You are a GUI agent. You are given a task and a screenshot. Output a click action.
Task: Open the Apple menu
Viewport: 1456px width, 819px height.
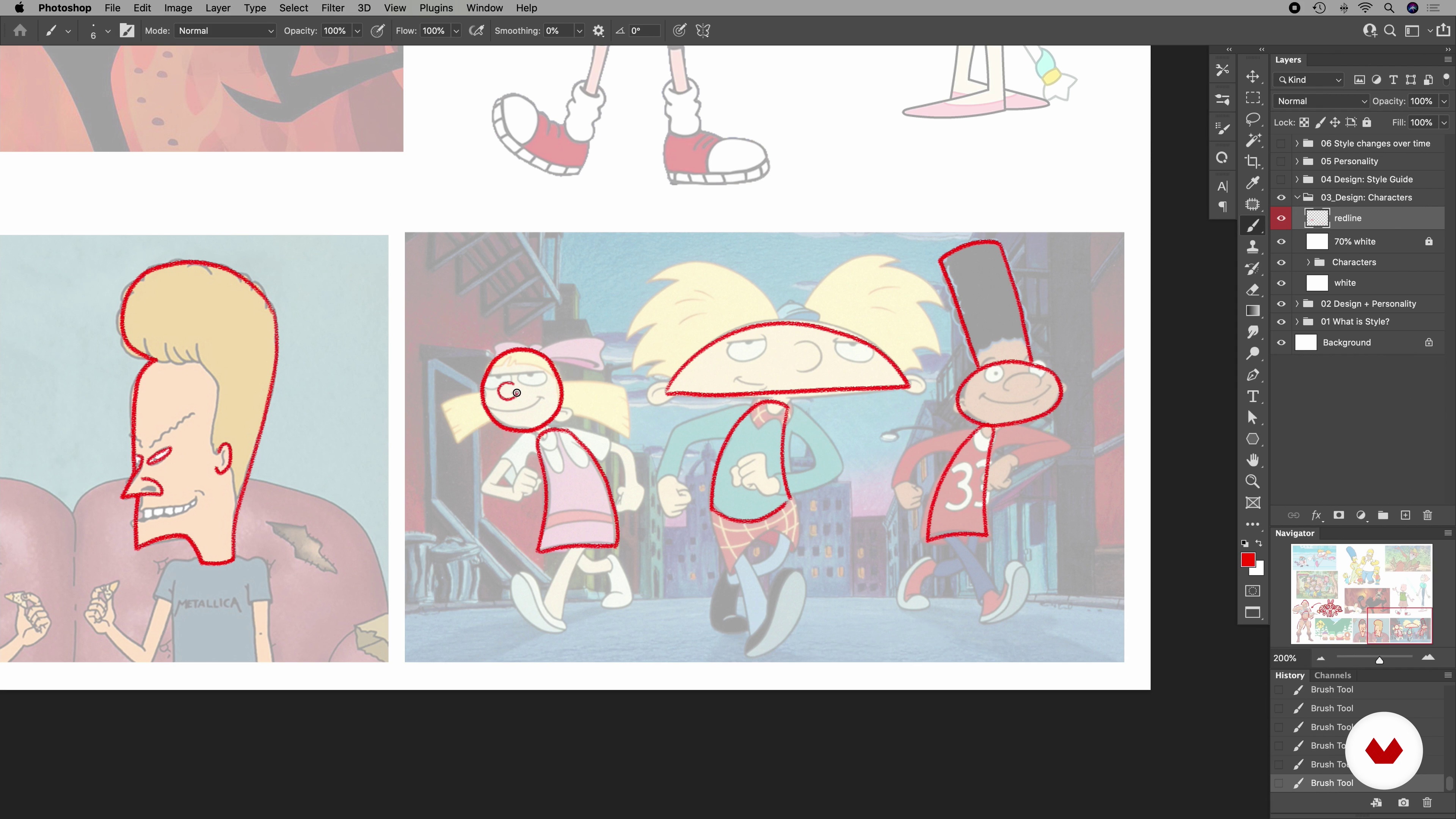coord(19,8)
